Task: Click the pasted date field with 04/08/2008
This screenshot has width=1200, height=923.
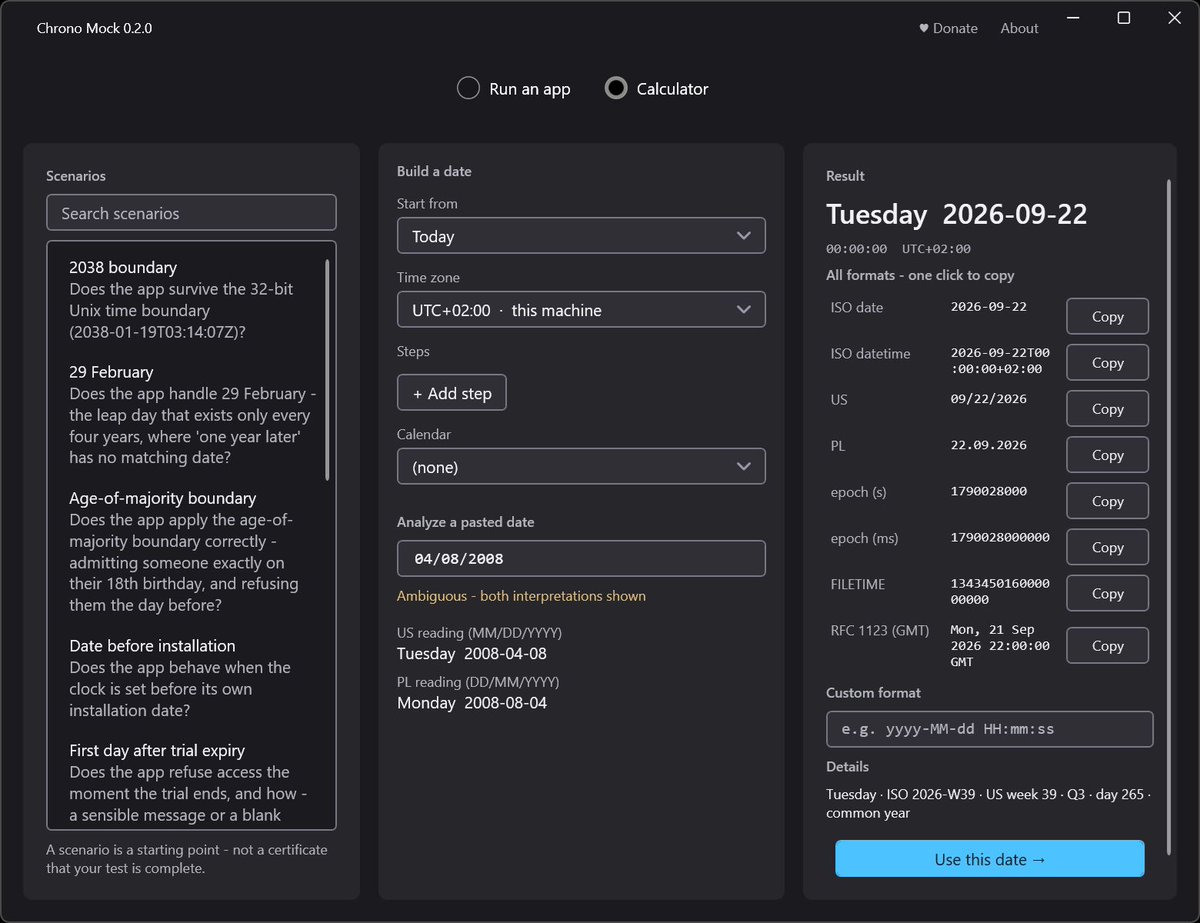Action: [x=581, y=558]
